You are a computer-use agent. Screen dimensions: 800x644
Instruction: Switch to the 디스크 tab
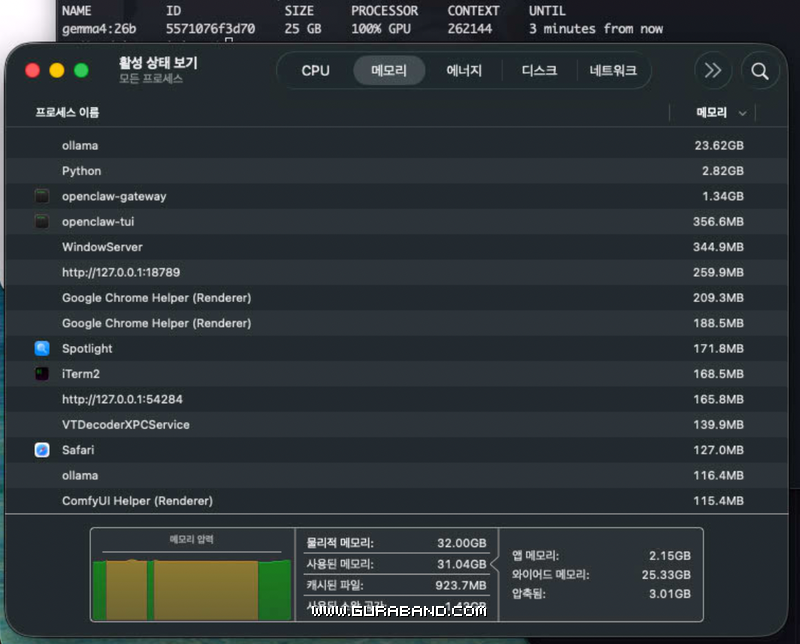point(539,71)
